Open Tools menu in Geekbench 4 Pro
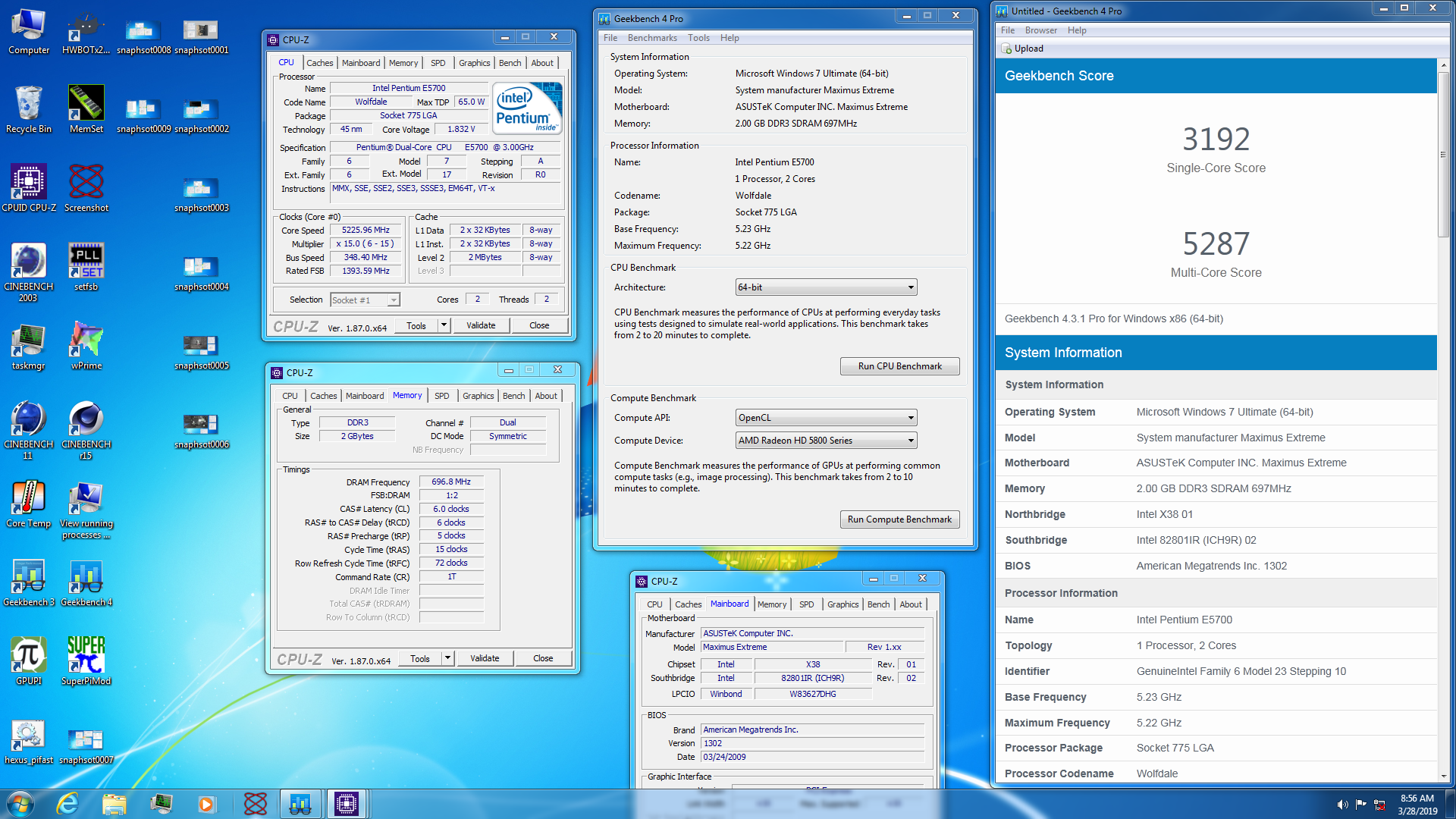Image resolution: width=1456 pixels, height=819 pixels. click(x=698, y=38)
